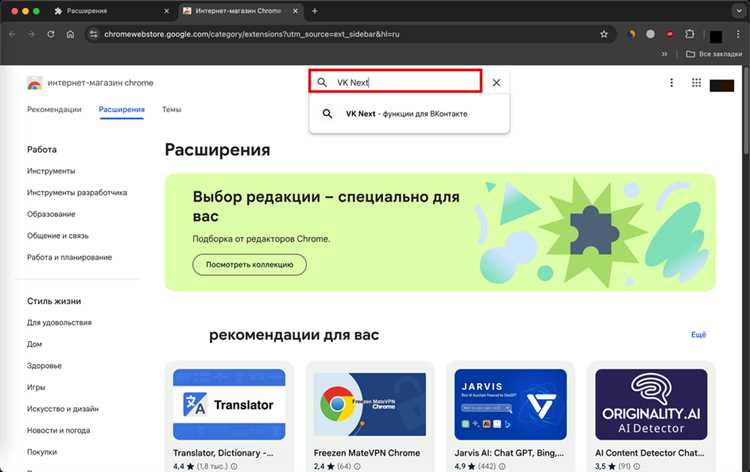The width and height of the screenshot is (750, 472).
Task: Clear the search field with the X
Action: click(496, 83)
